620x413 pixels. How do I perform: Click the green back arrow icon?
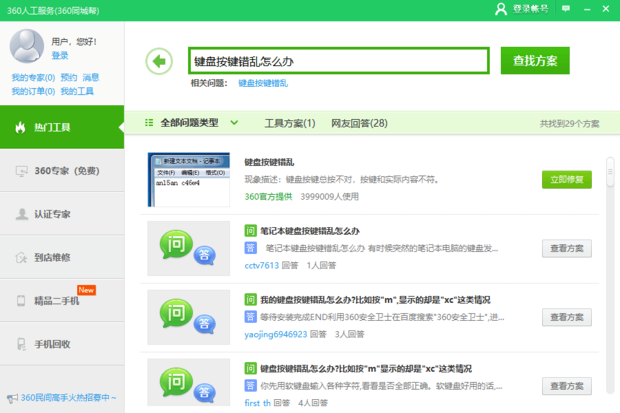coord(158,61)
